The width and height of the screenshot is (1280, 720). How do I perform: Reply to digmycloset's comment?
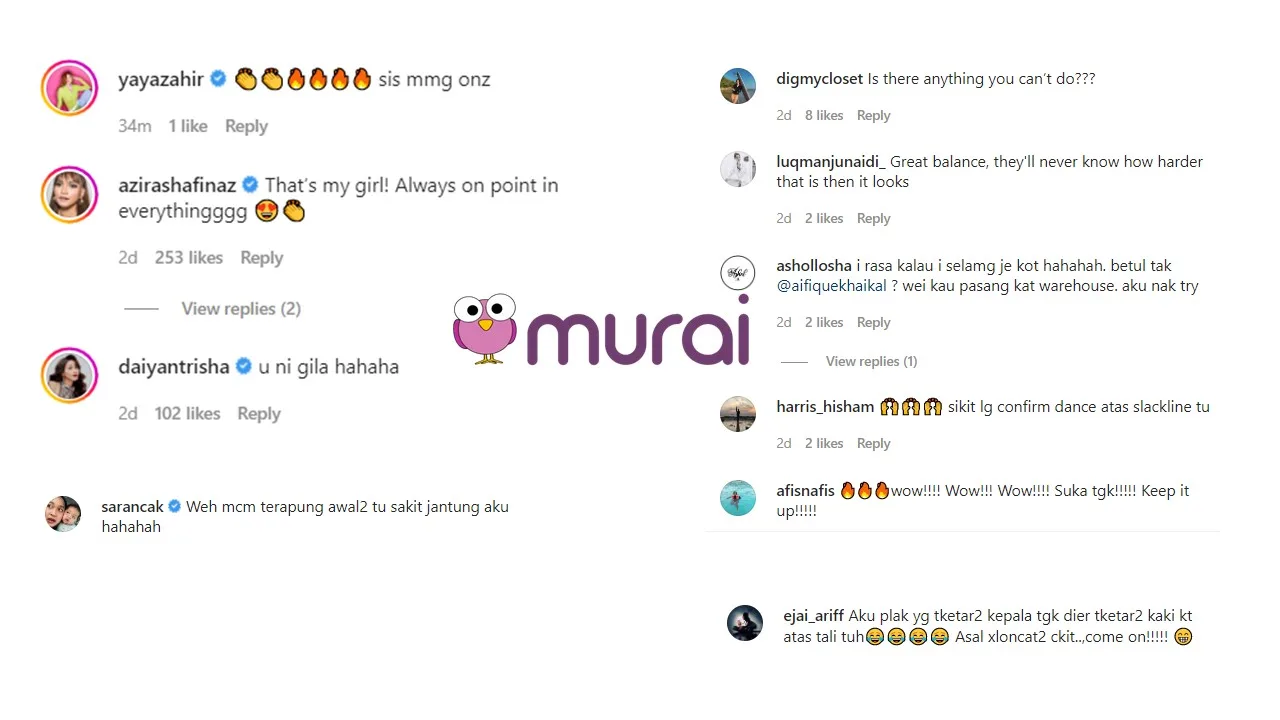click(873, 115)
